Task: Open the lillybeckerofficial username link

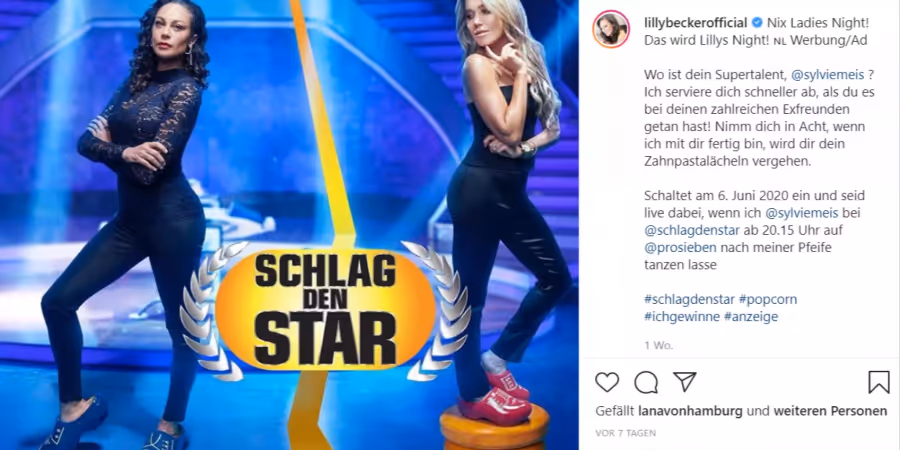Action: pyautogui.click(x=696, y=23)
